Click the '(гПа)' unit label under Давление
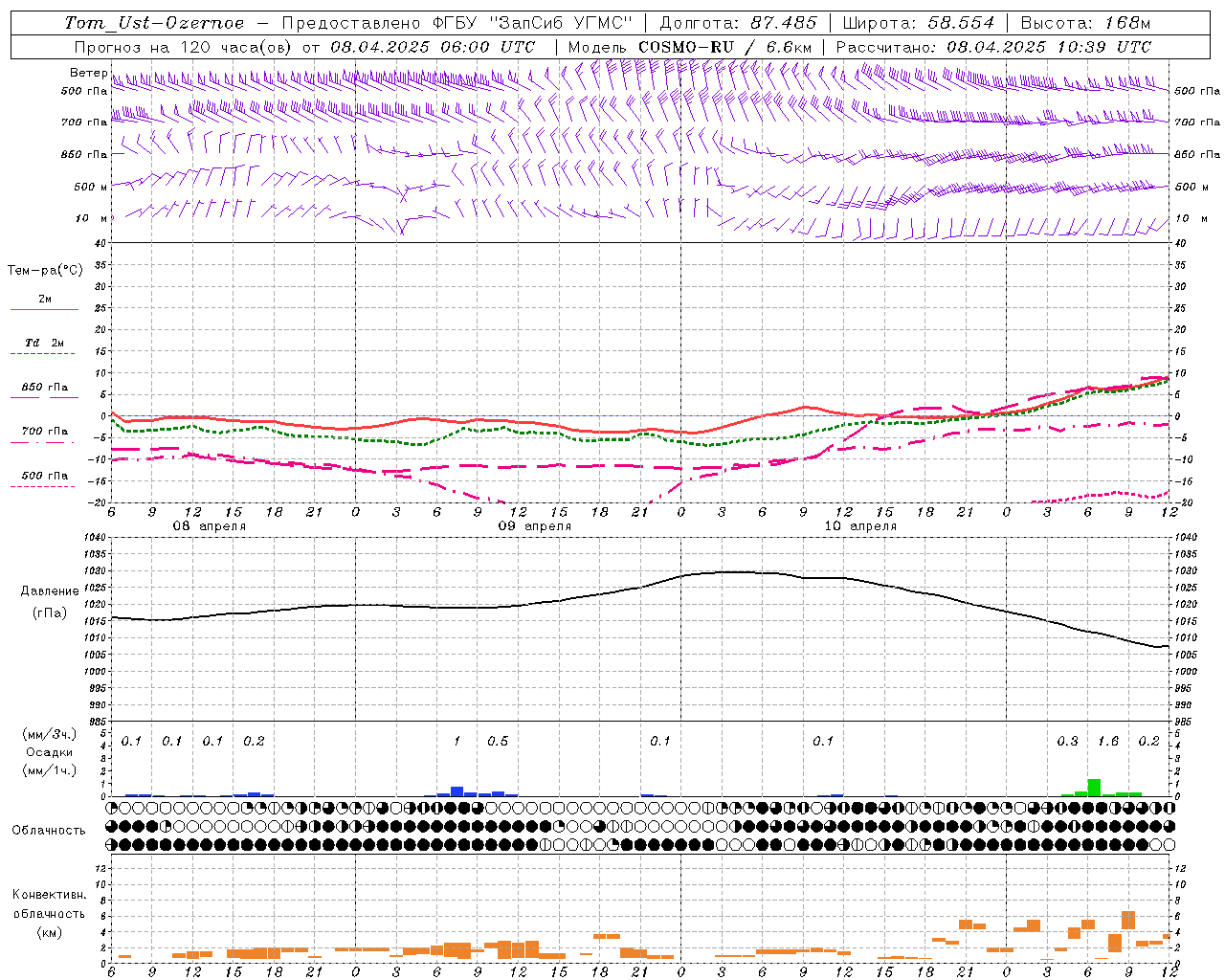 50,612
